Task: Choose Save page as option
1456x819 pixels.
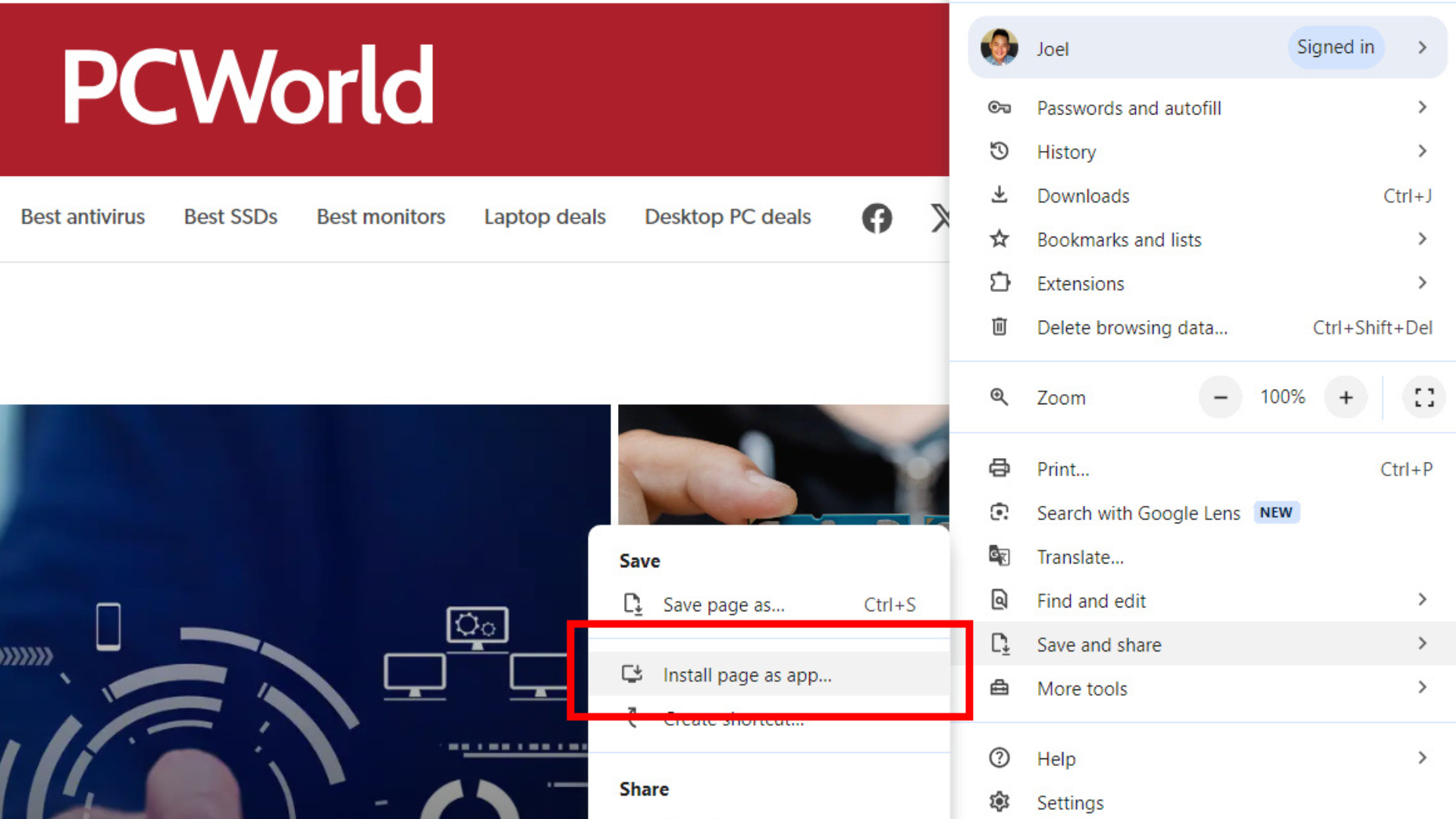Action: click(723, 605)
